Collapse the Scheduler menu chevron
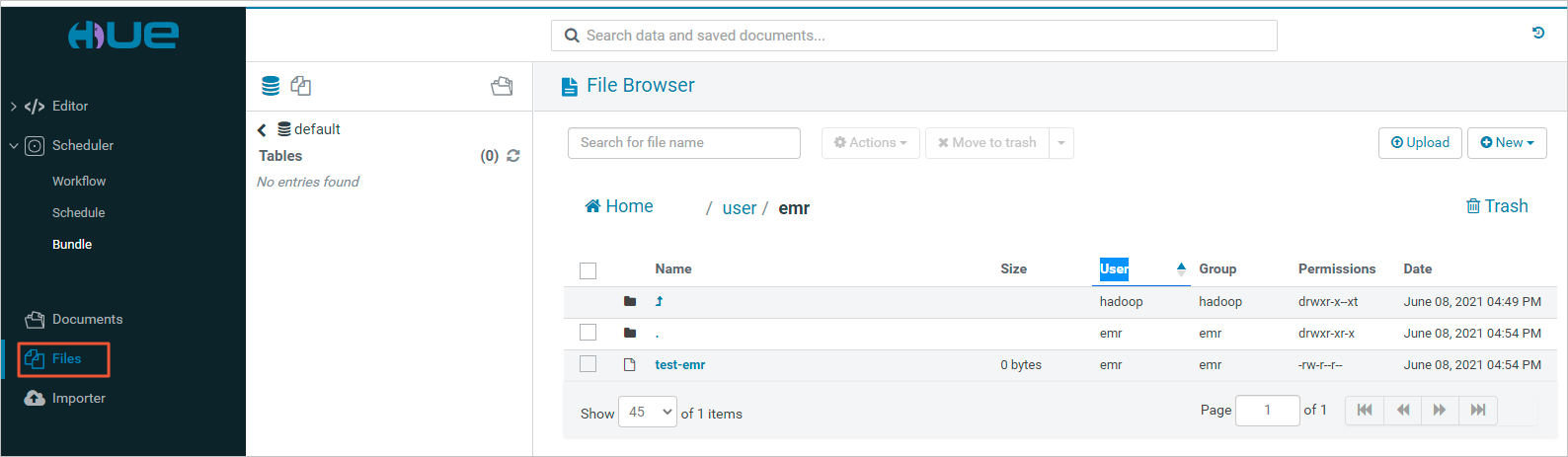1568x457 pixels. point(13,146)
